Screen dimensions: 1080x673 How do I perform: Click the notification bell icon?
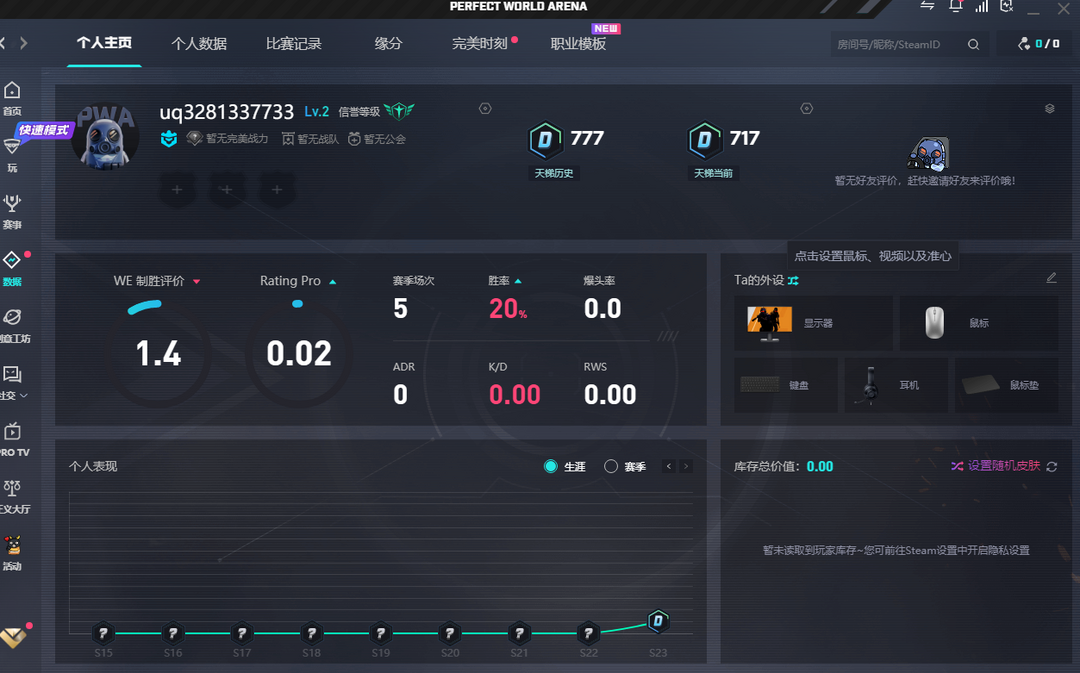955,6
